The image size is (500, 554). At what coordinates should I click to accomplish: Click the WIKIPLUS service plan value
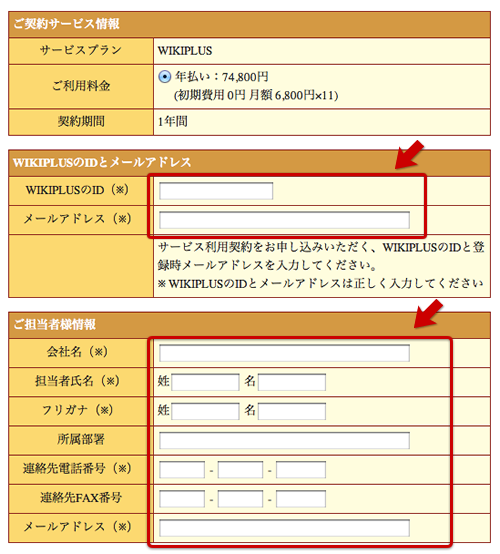click(x=185, y=51)
